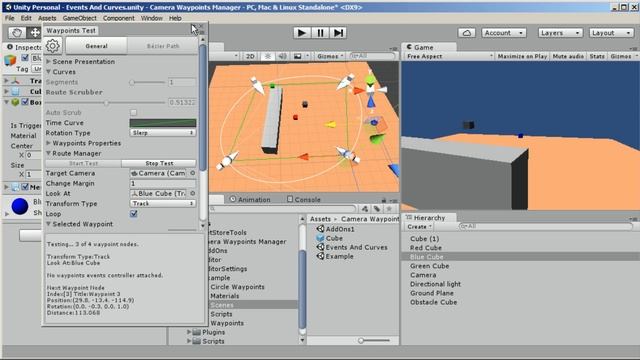Viewport: 640px width, 360px height.
Task: Click the Step frame button
Action: pos(338,33)
